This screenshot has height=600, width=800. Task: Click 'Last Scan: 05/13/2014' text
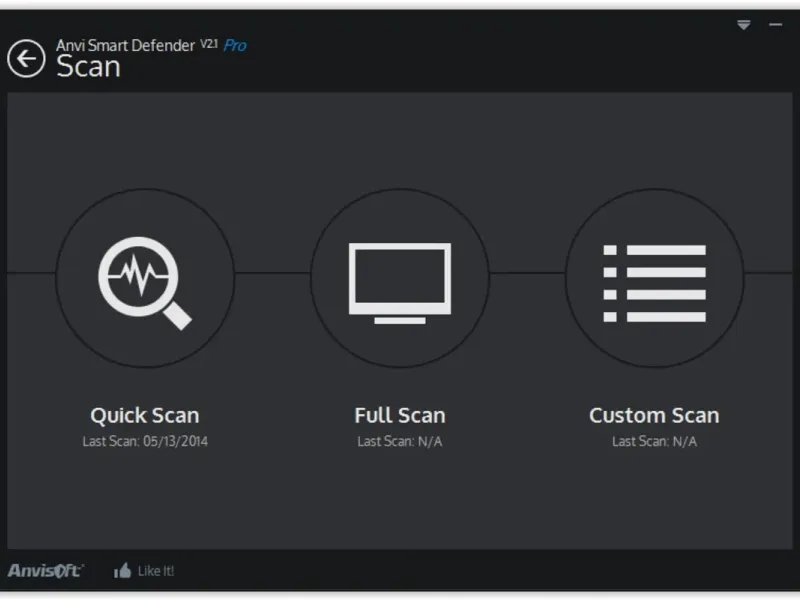pyautogui.click(x=145, y=441)
